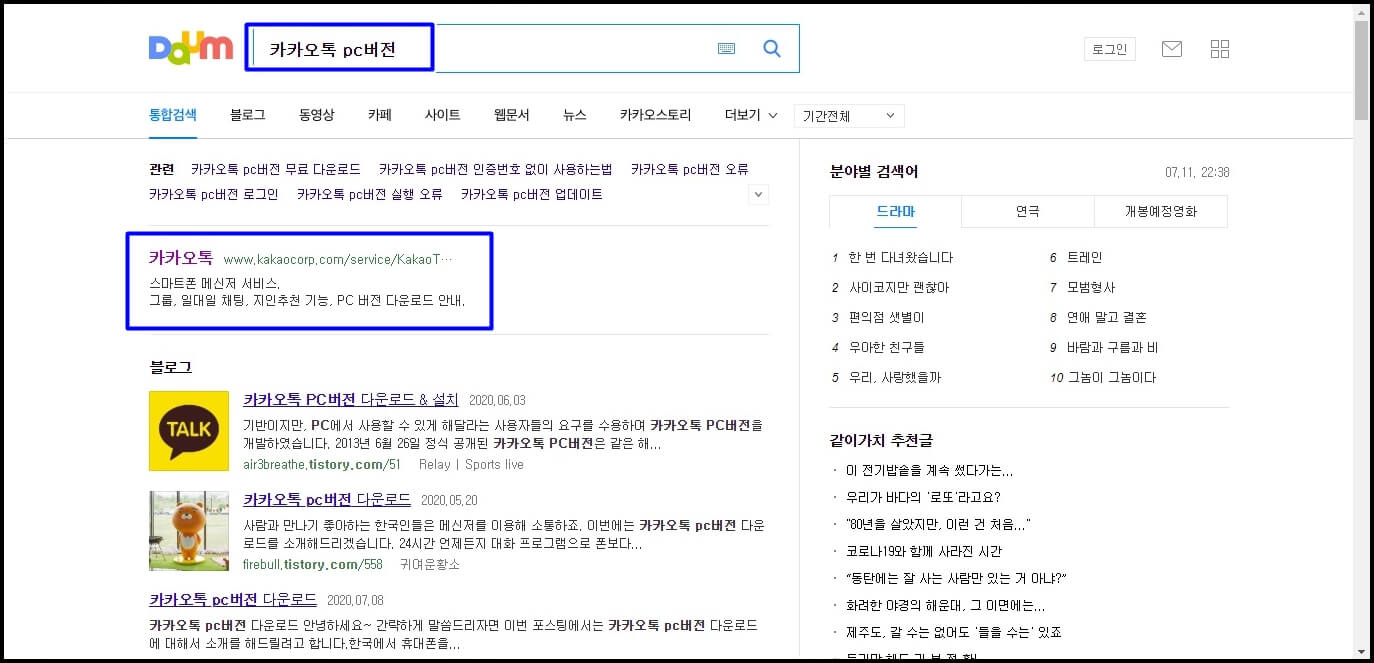The height and width of the screenshot is (663, 1374).
Task: Click the kakaocorp.com URL text
Action: 338,259
